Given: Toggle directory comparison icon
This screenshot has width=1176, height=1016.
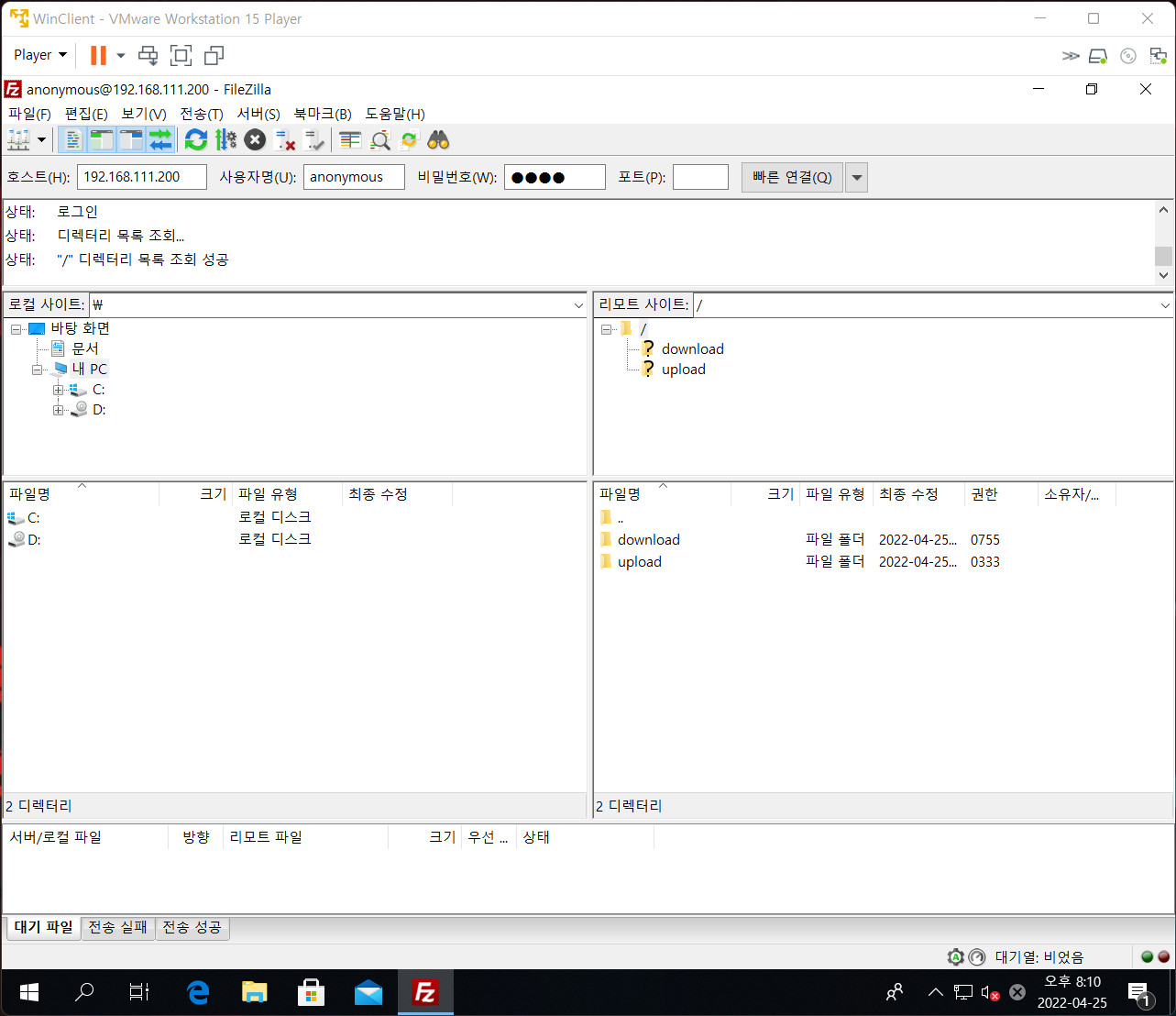Looking at the screenshot, I should (380, 140).
